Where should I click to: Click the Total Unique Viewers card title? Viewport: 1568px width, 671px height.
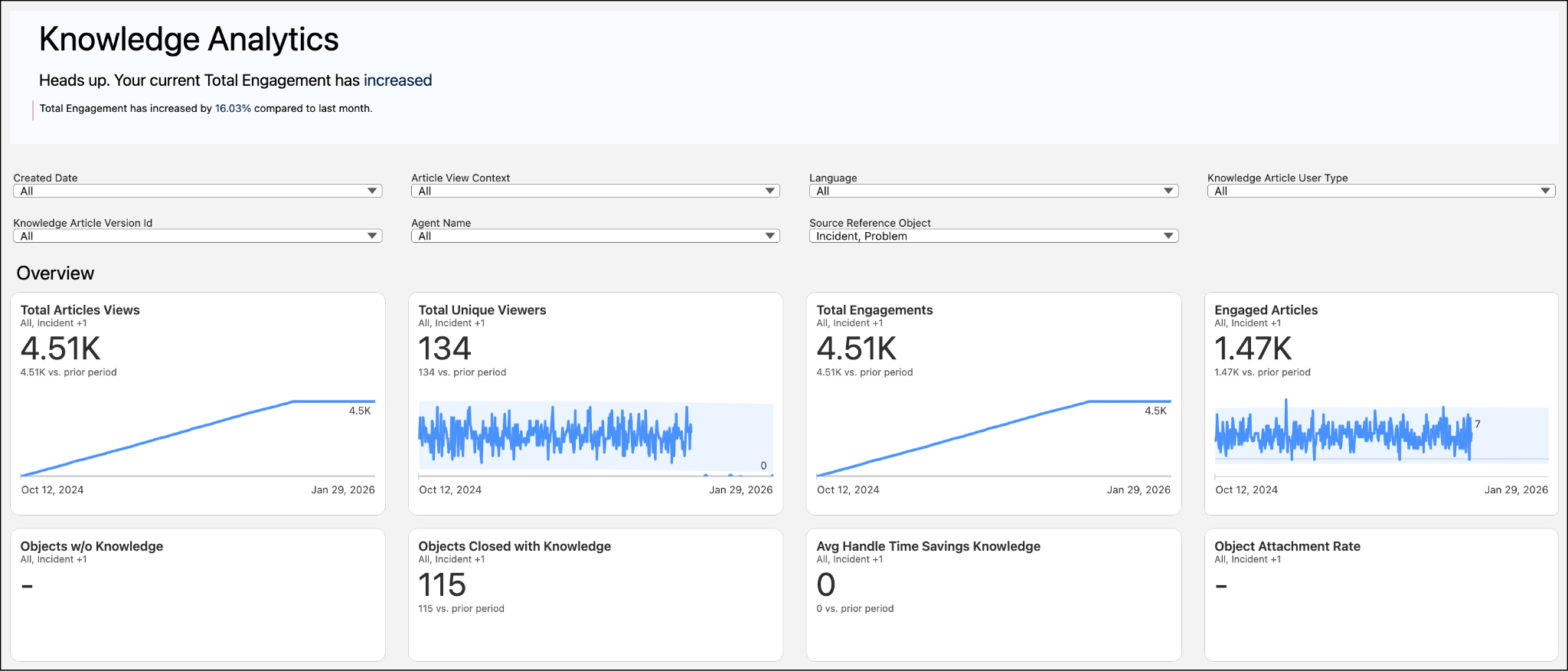click(482, 309)
